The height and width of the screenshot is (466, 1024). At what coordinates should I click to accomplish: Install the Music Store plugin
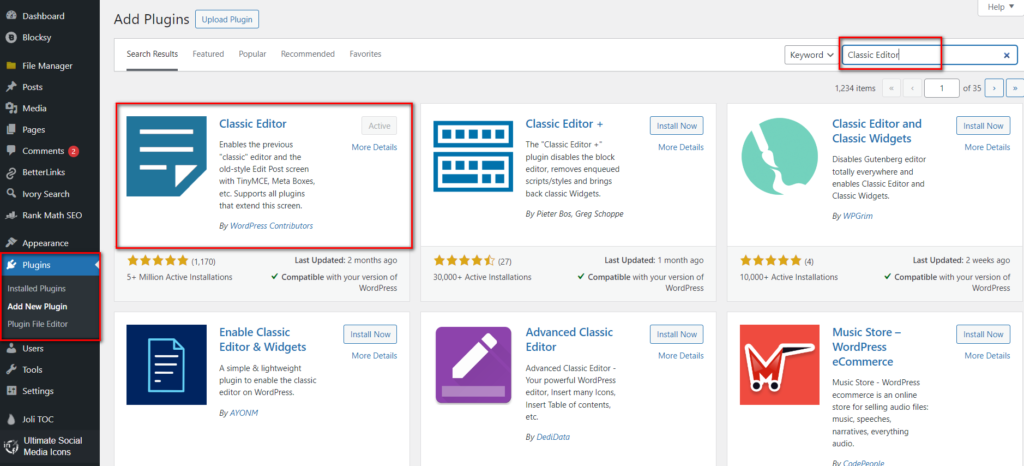click(x=983, y=334)
